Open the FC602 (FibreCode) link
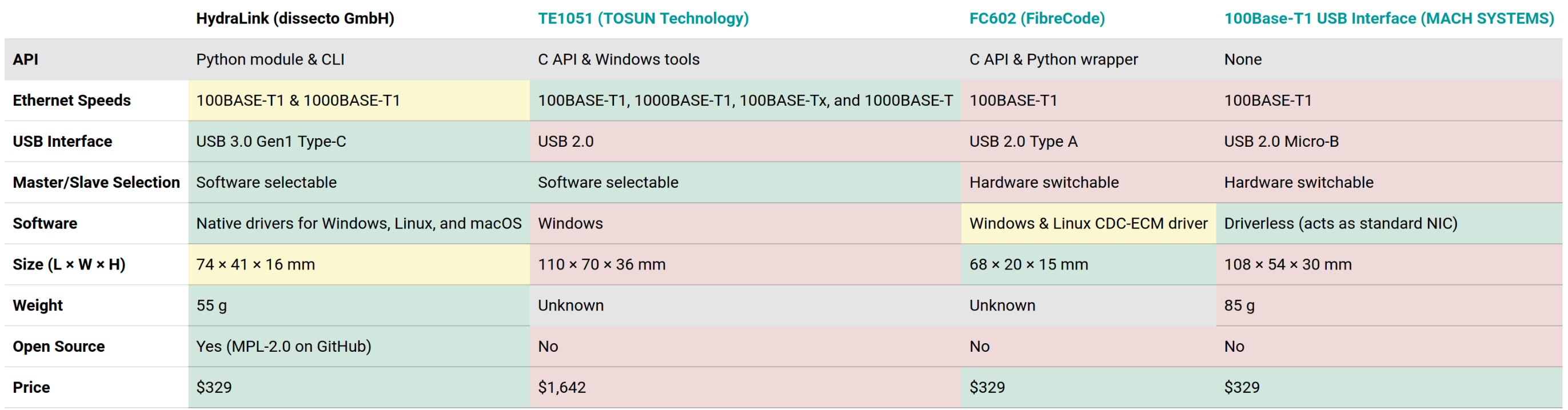The image size is (1568, 410). click(x=1036, y=18)
